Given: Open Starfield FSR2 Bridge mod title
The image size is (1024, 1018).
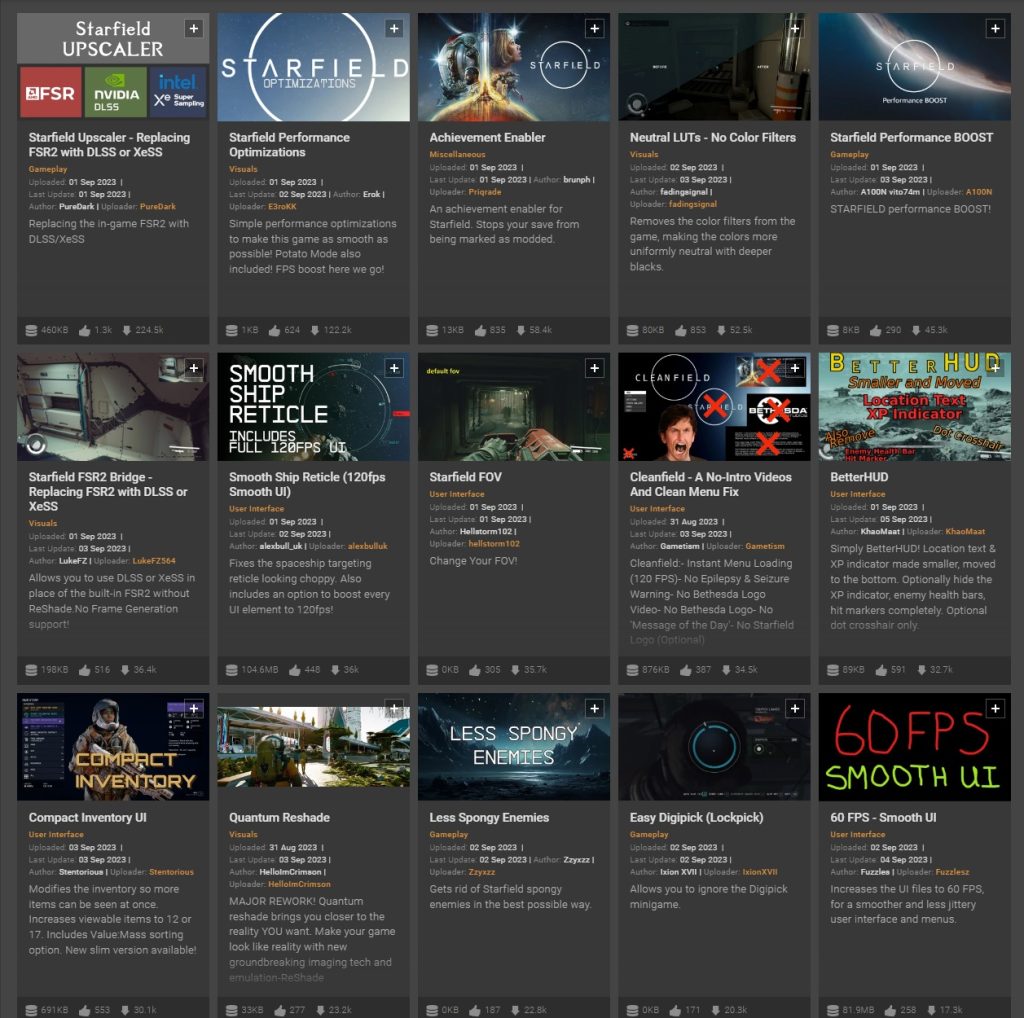Looking at the screenshot, I should click(108, 492).
